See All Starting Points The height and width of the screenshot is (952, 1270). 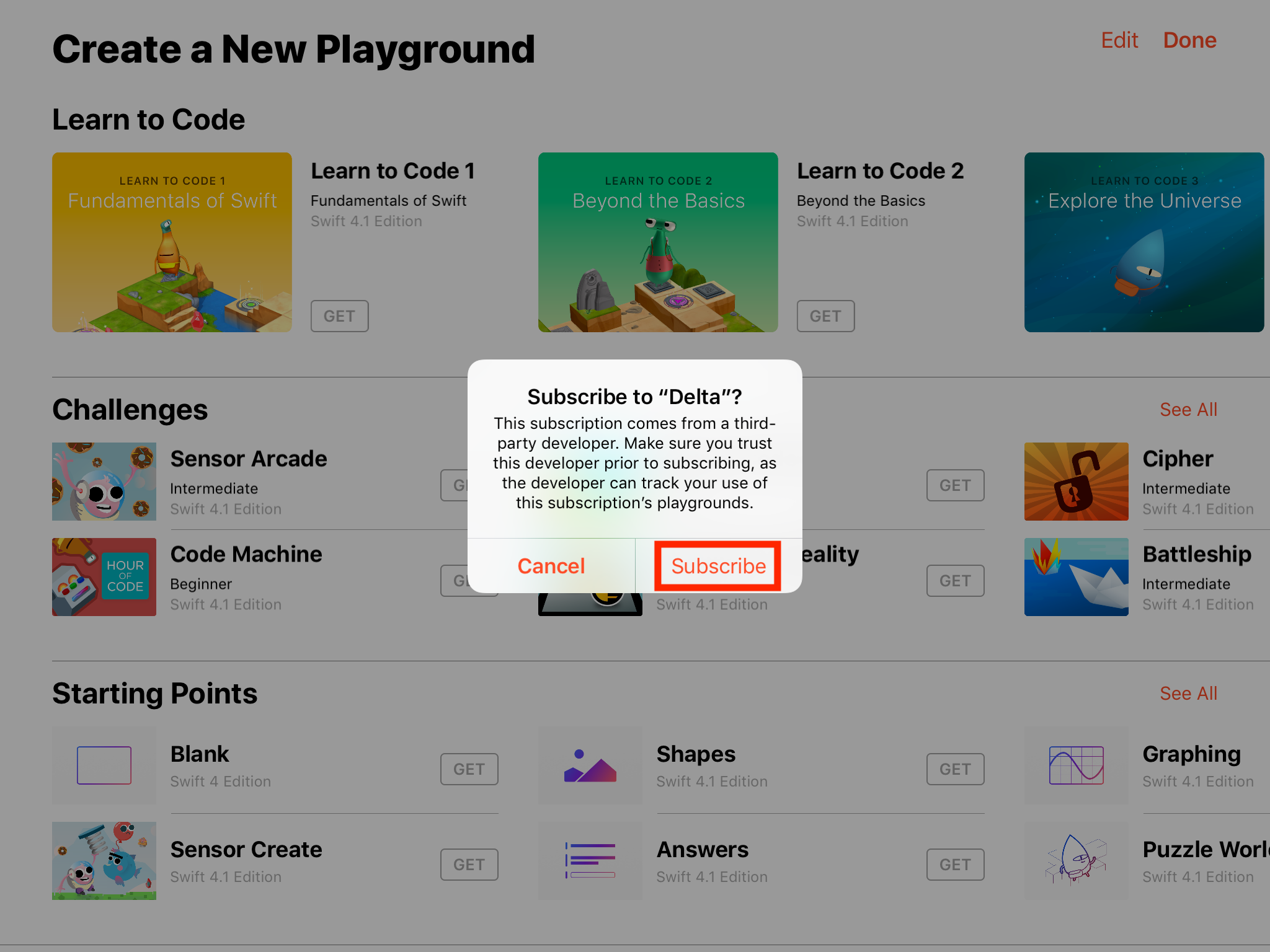1188,694
